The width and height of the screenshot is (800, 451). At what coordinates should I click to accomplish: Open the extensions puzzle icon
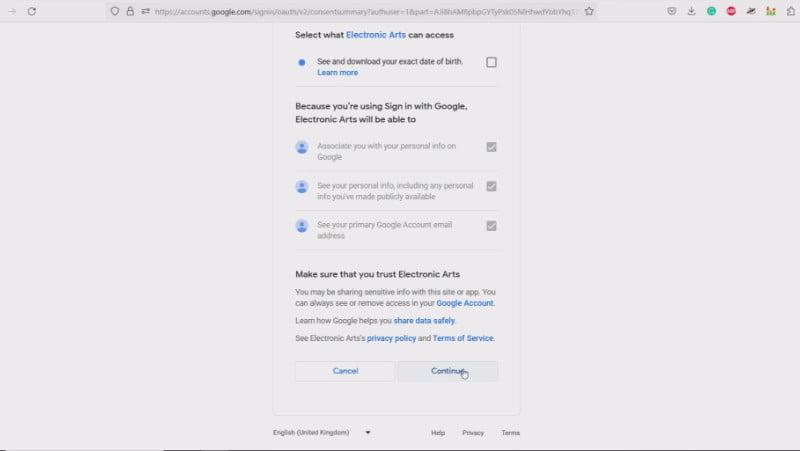(791, 11)
